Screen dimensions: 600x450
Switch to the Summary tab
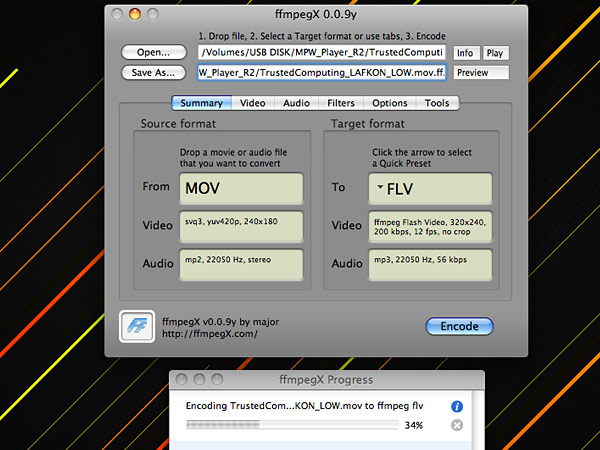point(202,103)
